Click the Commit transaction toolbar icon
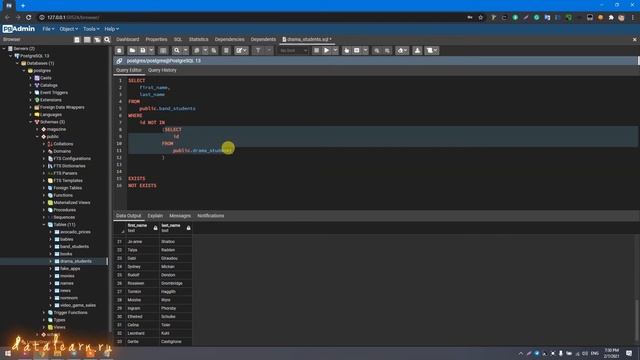The image size is (640, 360). [377, 51]
